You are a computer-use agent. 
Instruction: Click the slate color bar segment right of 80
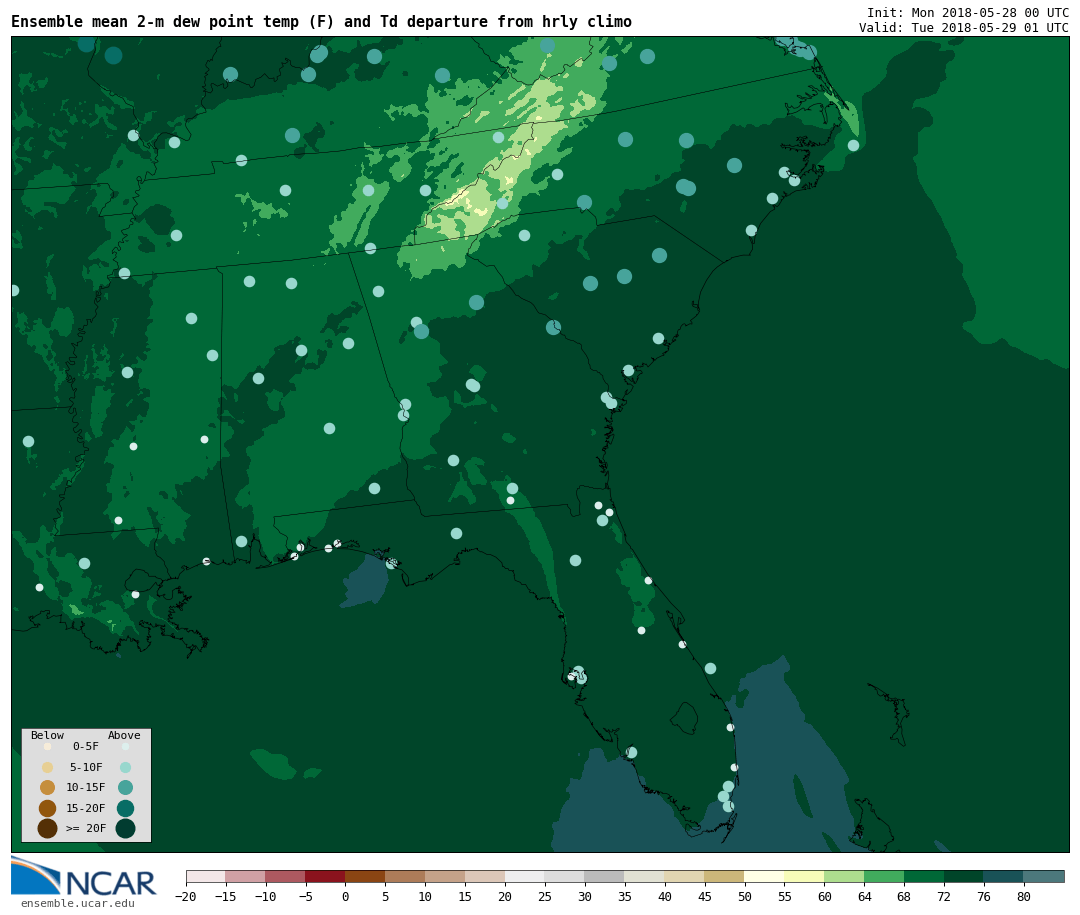click(x=1044, y=876)
